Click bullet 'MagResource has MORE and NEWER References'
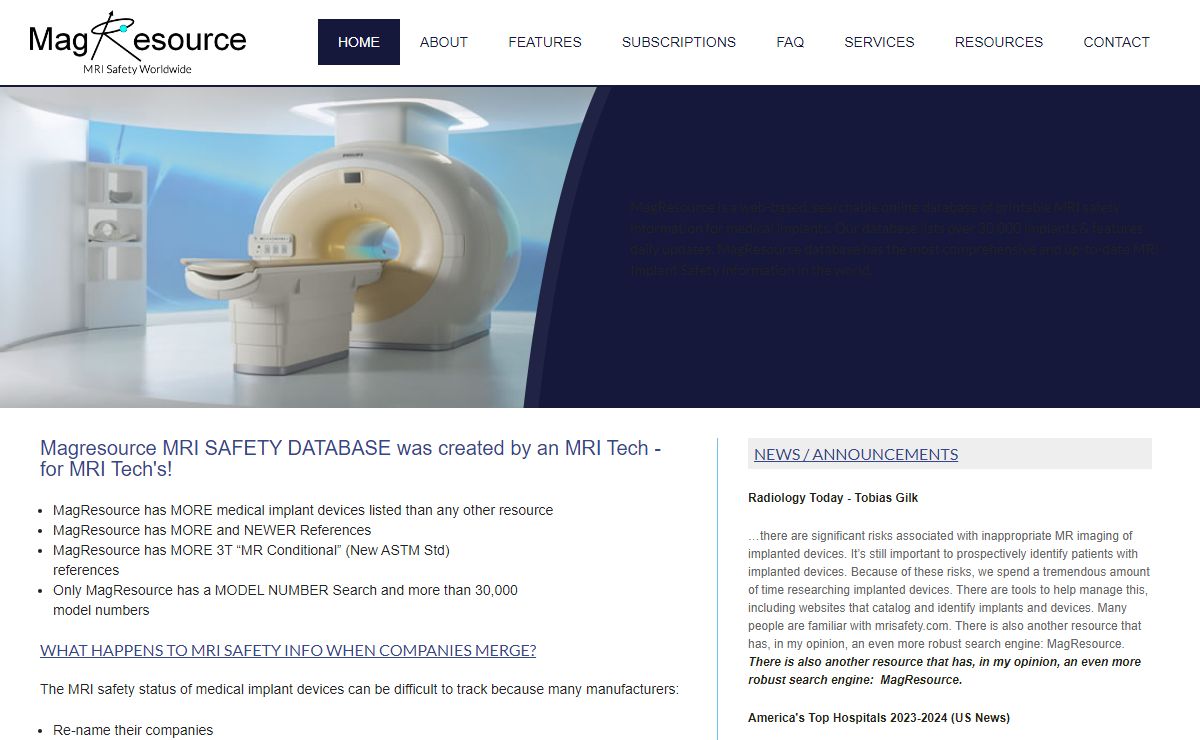1200x740 pixels. click(212, 530)
